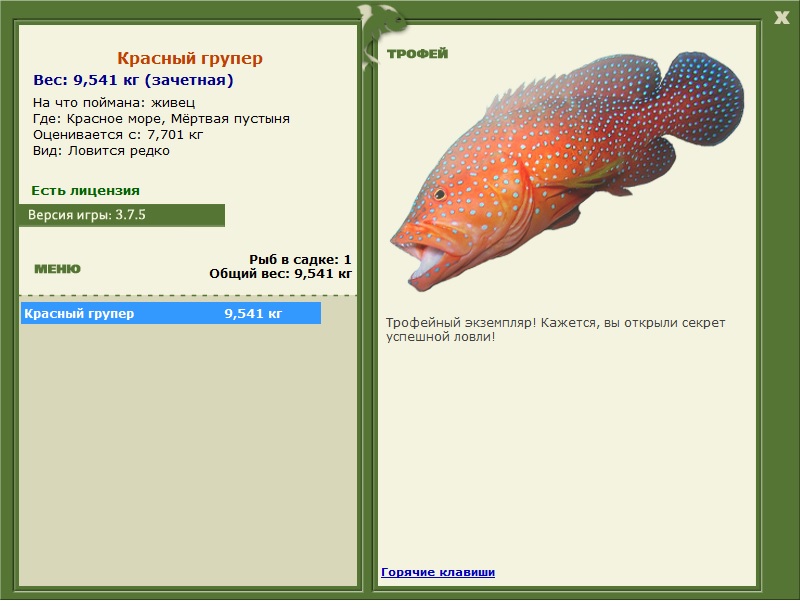Click the Рыб в садке: 1 counter
Screen dimensions: 800x614
(x=300, y=260)
